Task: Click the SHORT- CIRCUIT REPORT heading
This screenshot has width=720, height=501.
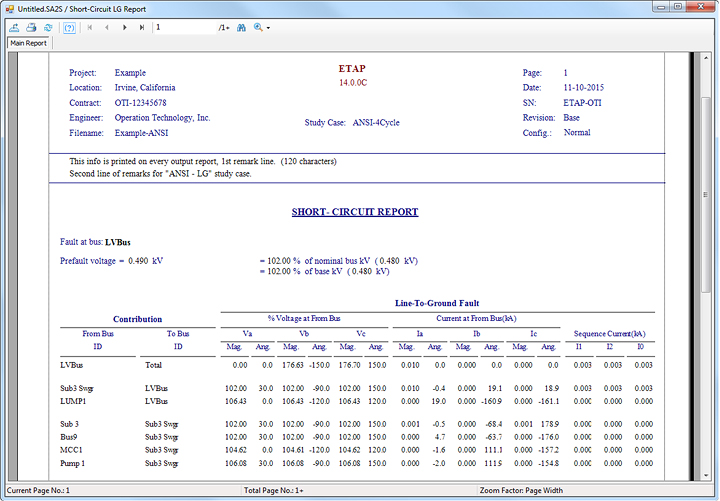Action: pyautogui.click(x=354, y=212)
